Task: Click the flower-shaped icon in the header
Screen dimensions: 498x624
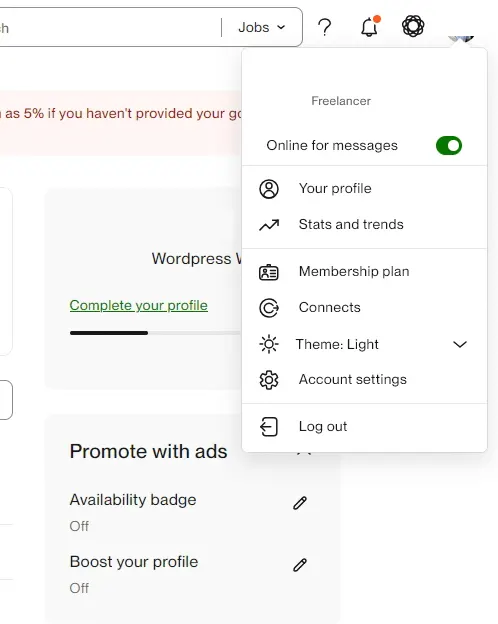Action: coord(413,26)
